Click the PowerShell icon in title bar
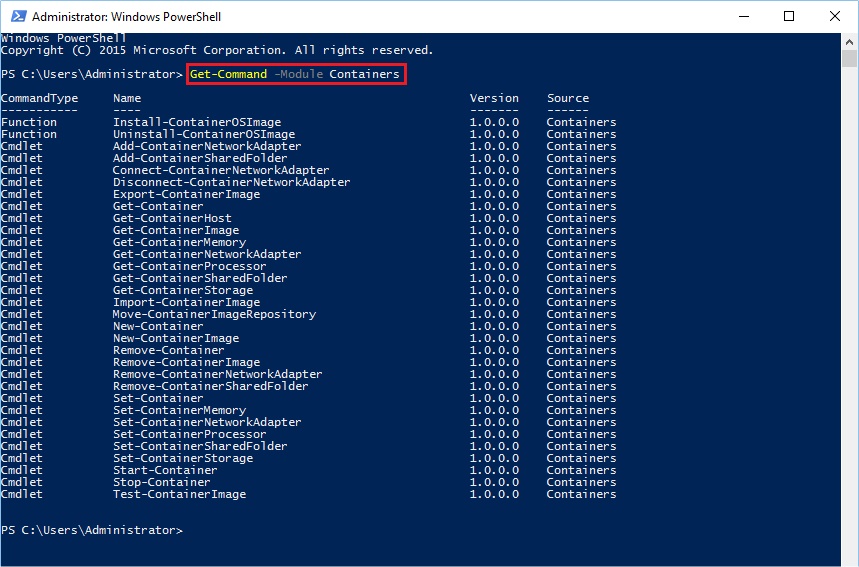Screen dimensions: 859x567 tap(19, 16)
